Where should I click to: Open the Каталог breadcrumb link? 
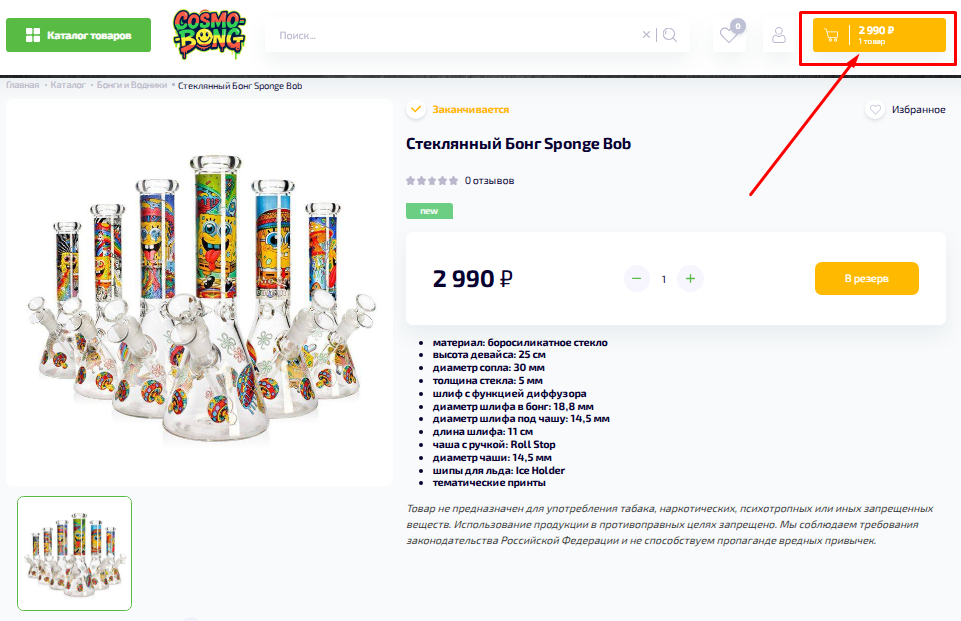pos(67,85)
